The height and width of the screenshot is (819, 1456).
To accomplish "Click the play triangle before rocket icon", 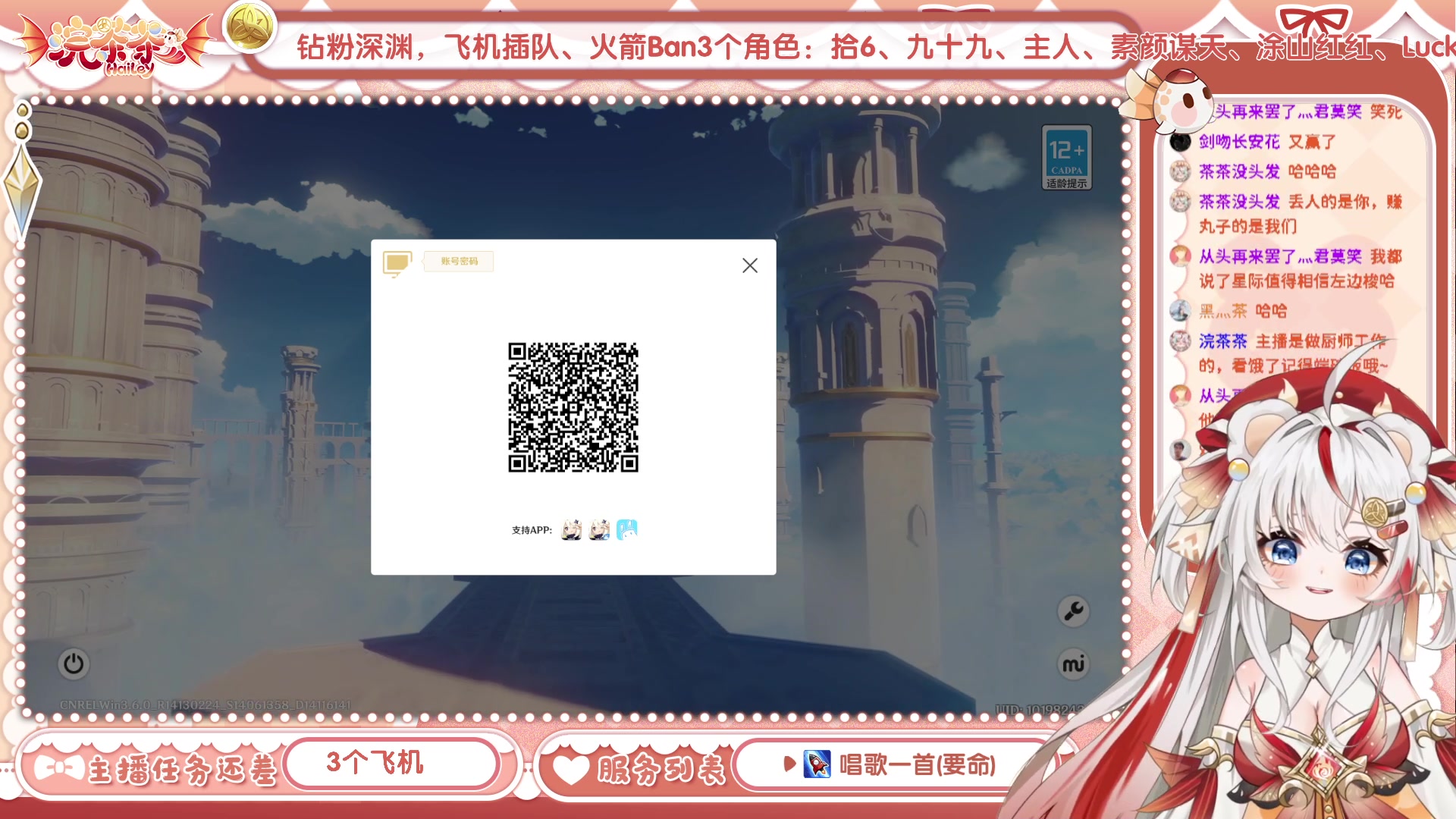I will pos(789,764).
